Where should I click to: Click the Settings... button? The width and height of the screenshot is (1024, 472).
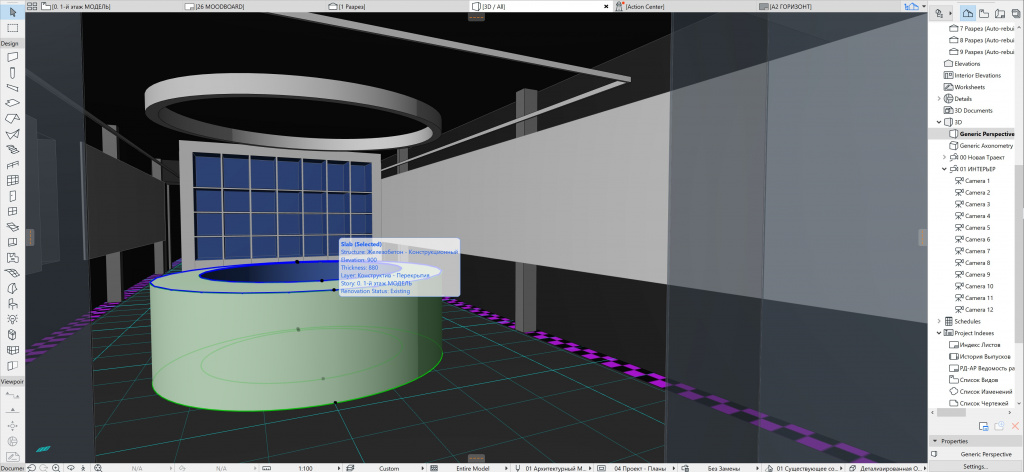pos(976,466)
